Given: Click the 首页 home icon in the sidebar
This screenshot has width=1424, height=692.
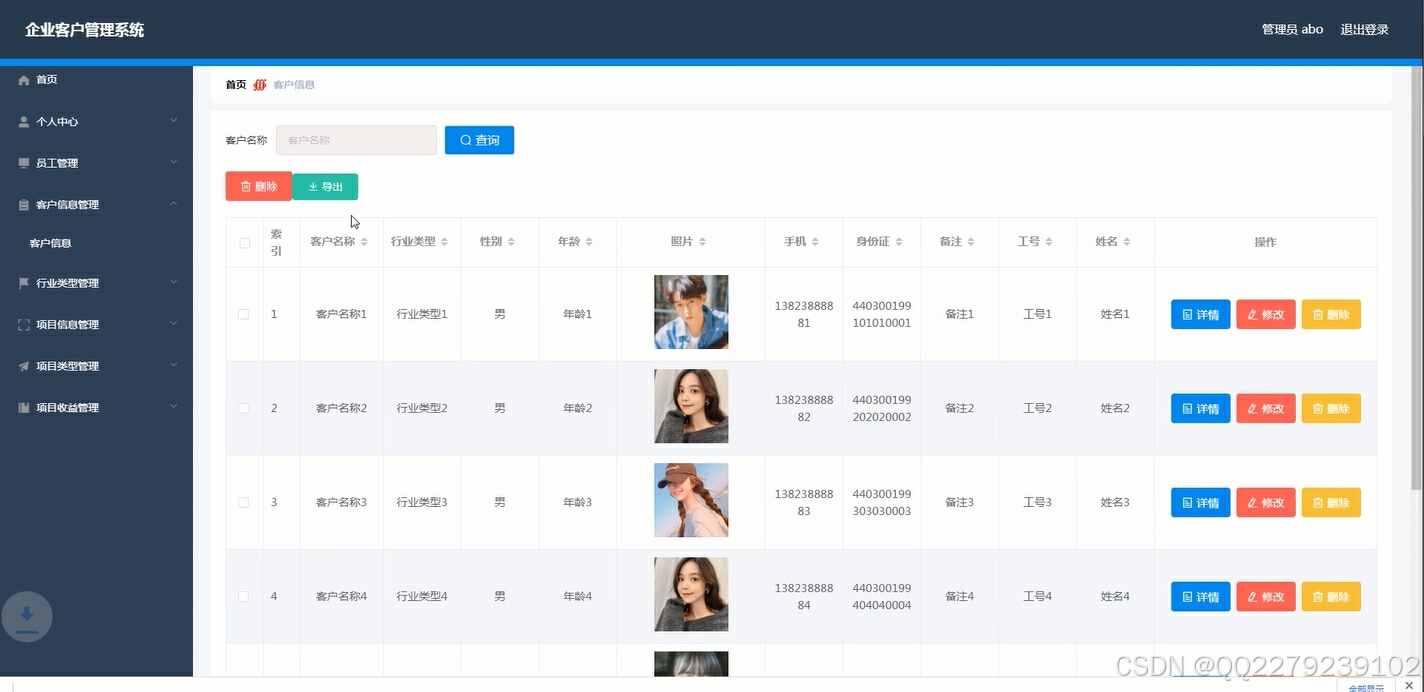Looking at the screenshot, I should click(23, 80).
